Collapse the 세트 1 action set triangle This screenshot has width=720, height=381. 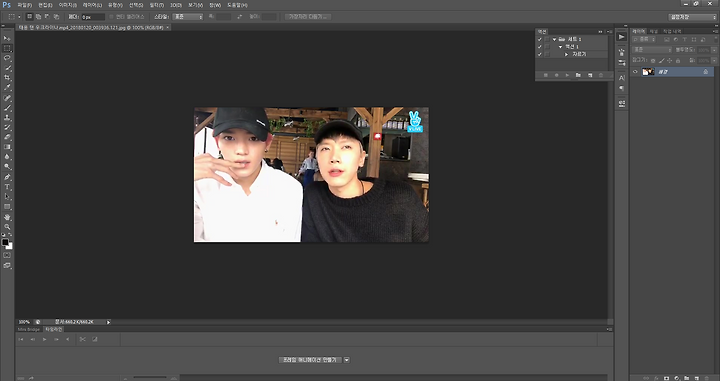[x=555, y=39]
